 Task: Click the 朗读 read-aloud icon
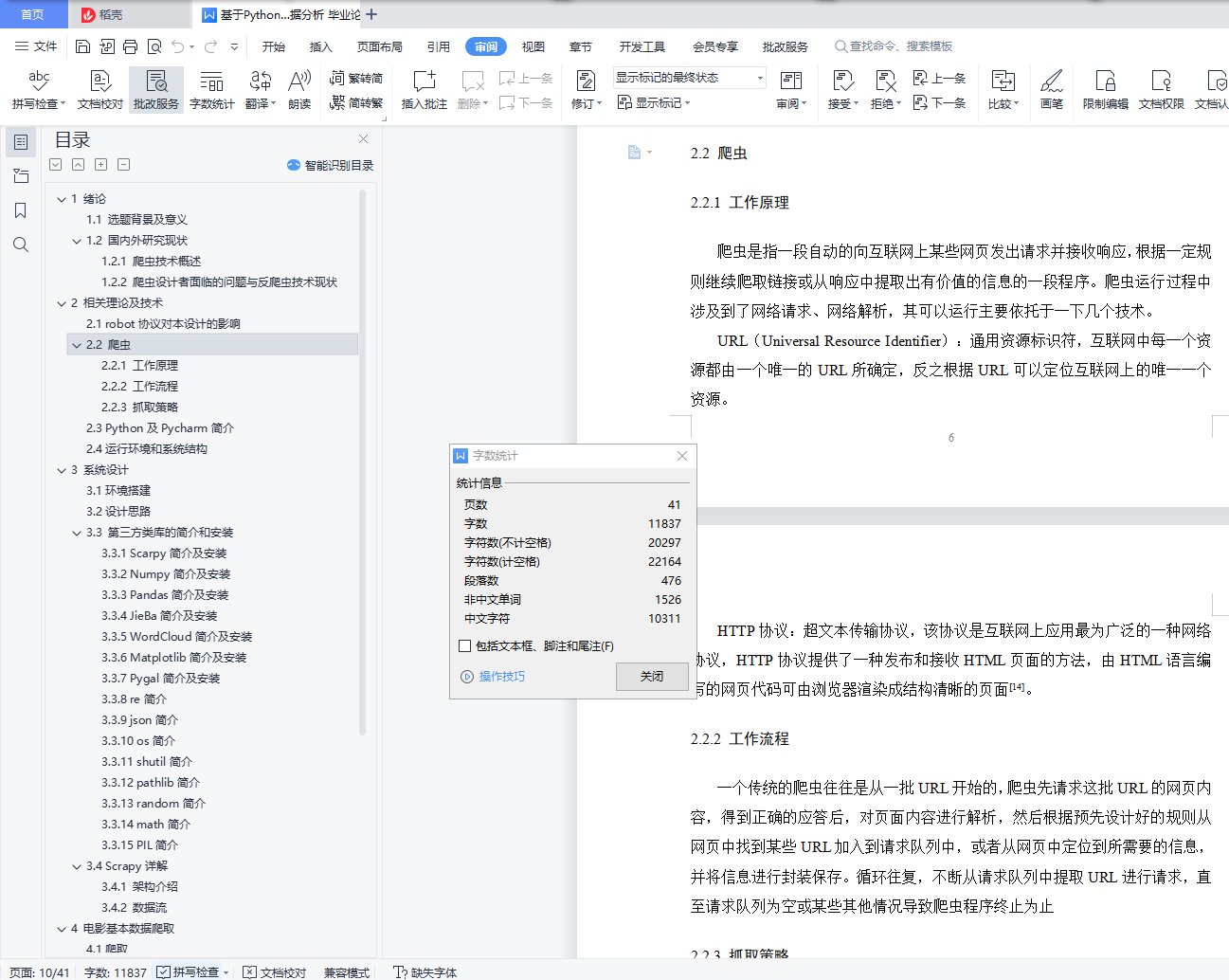[x=299, y=90]
